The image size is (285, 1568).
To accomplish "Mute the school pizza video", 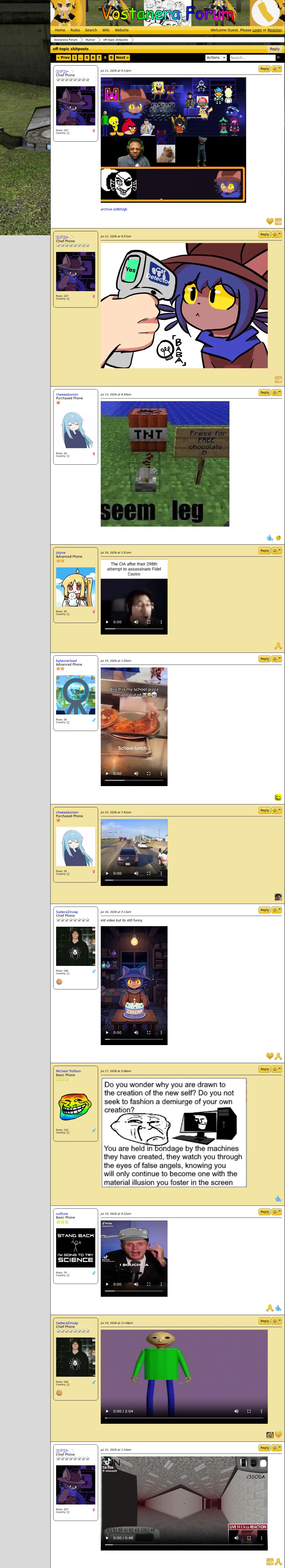I will (x=136, y=773).
